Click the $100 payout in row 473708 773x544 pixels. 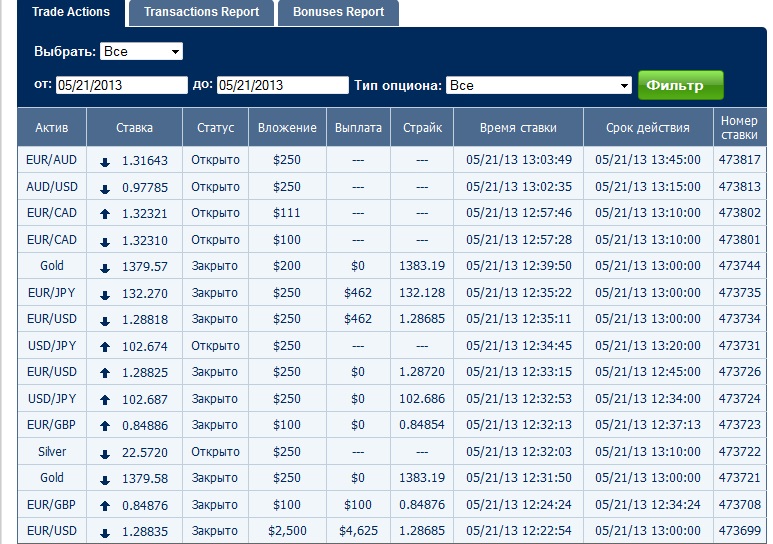click(x=358, y=505)
